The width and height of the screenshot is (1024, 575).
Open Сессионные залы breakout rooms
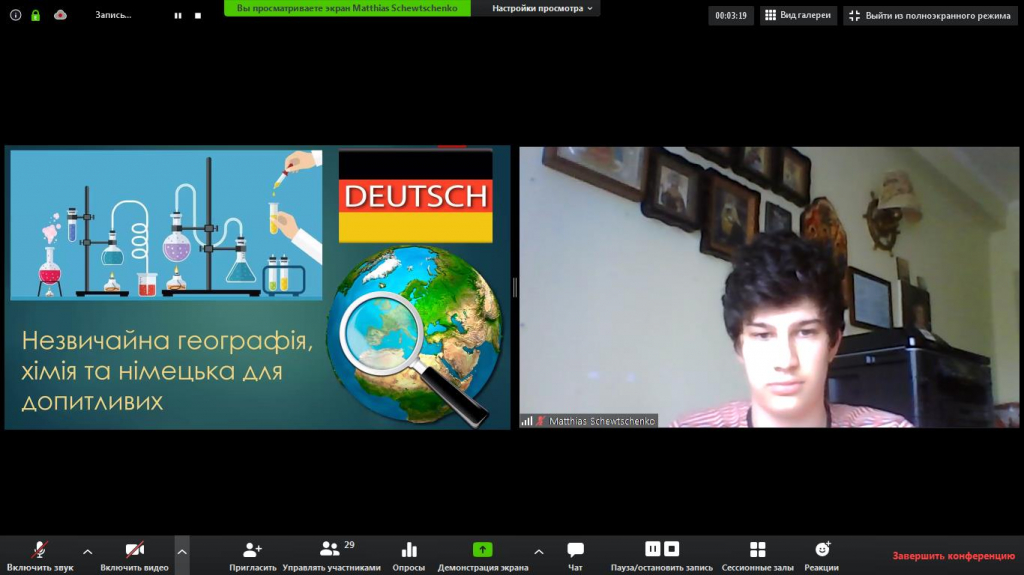click(758, 556)
